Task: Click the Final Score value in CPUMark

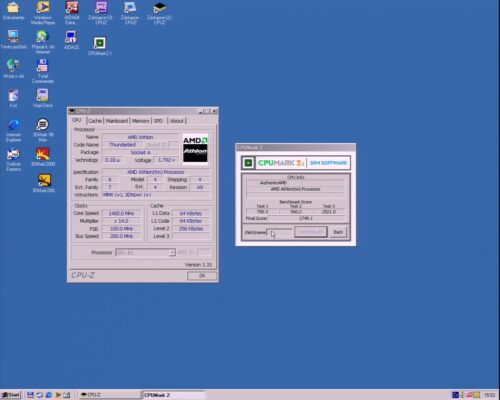Action: (306, 218)
